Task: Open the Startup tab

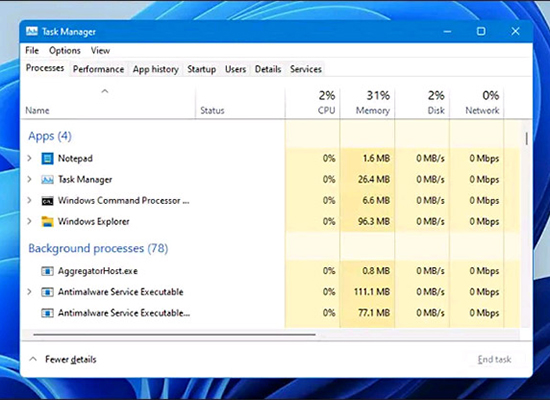Action: [201, 69]
